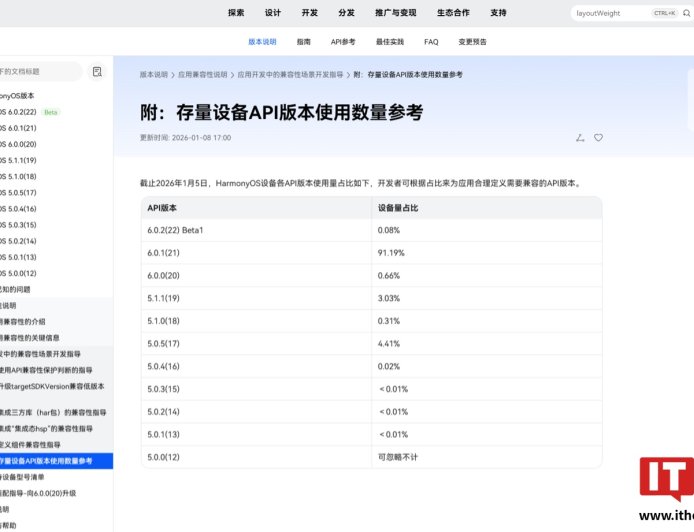Screen dimensions: 694x532
Task: Click the heart favorite icon
Action: 598,138
